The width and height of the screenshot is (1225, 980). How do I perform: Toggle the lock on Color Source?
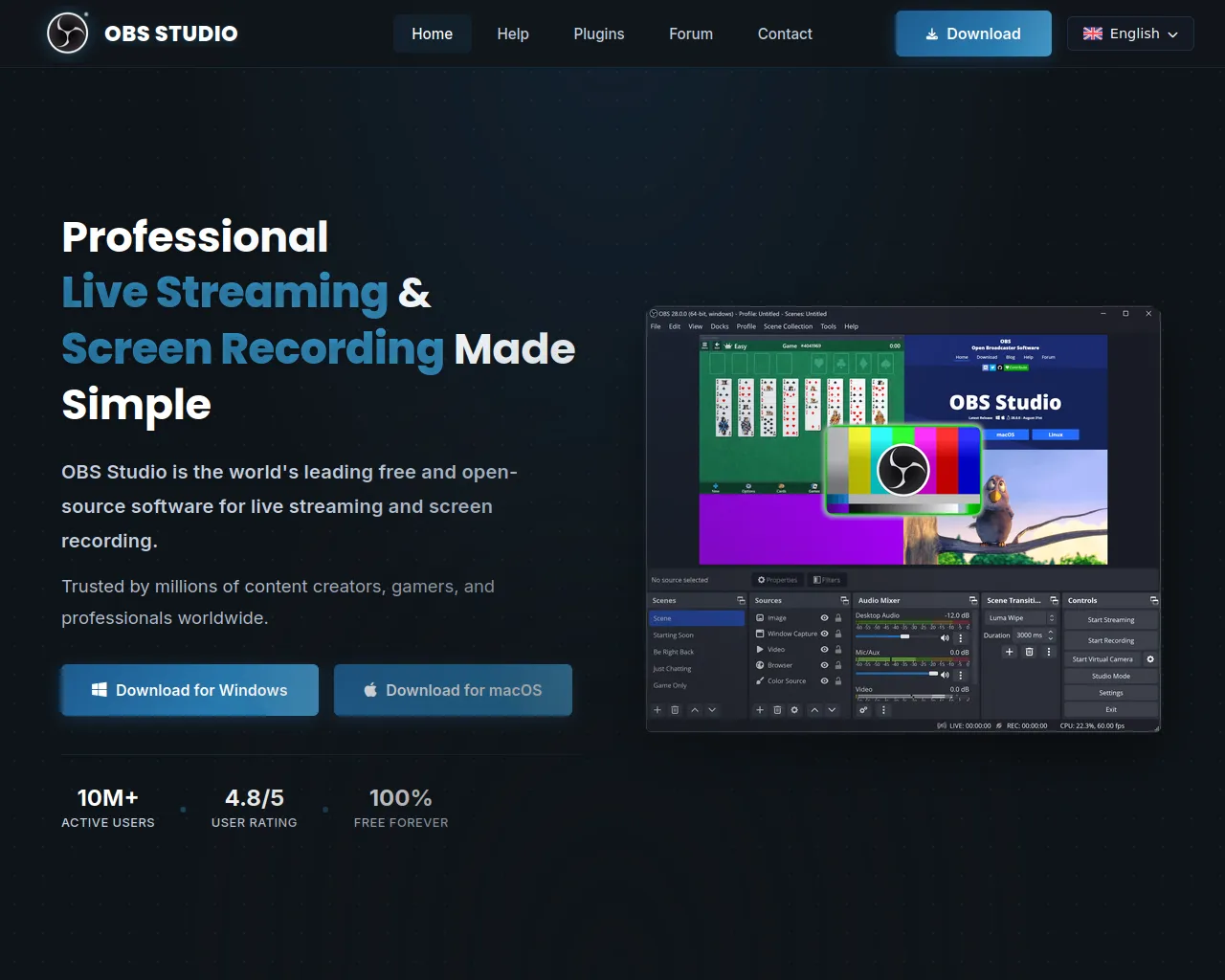(x=838, y=681)
